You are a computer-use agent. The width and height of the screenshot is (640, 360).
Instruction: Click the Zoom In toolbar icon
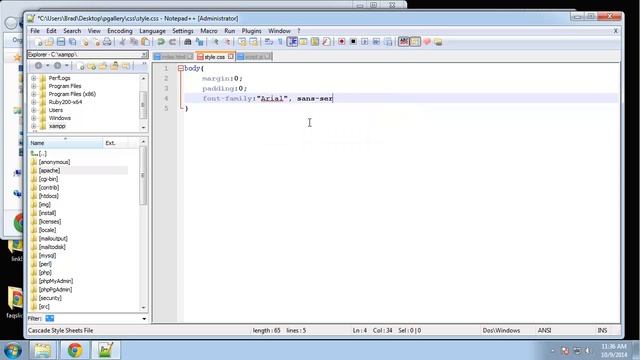[x=216, y=42]
